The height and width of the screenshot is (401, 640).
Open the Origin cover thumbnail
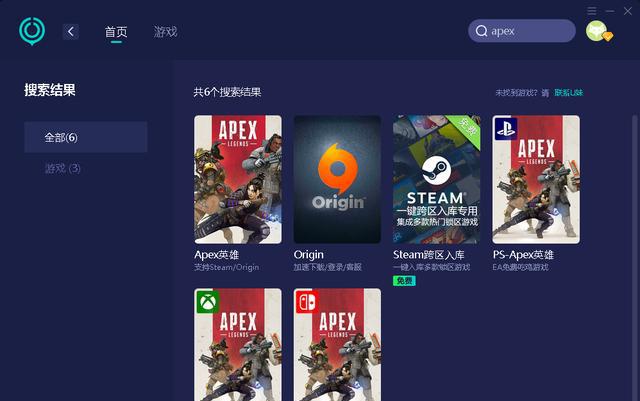[337, 179]
